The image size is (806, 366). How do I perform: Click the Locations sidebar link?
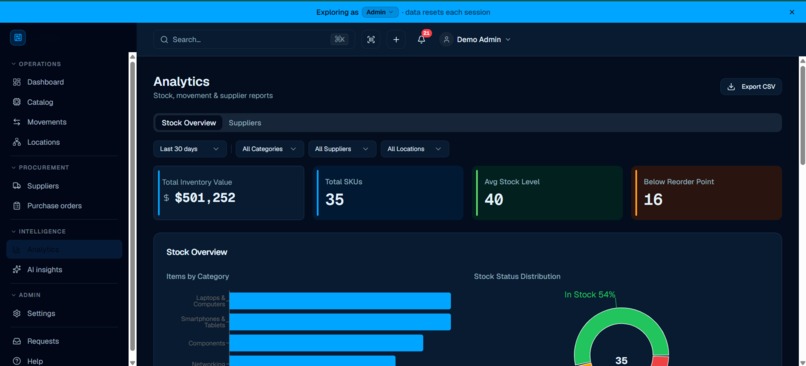(x=64, y=142)
